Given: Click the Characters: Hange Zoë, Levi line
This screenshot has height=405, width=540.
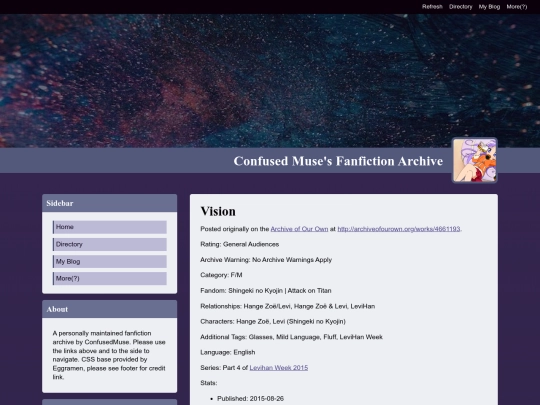Looking at the screenshot, I should (x=273, y=322).
